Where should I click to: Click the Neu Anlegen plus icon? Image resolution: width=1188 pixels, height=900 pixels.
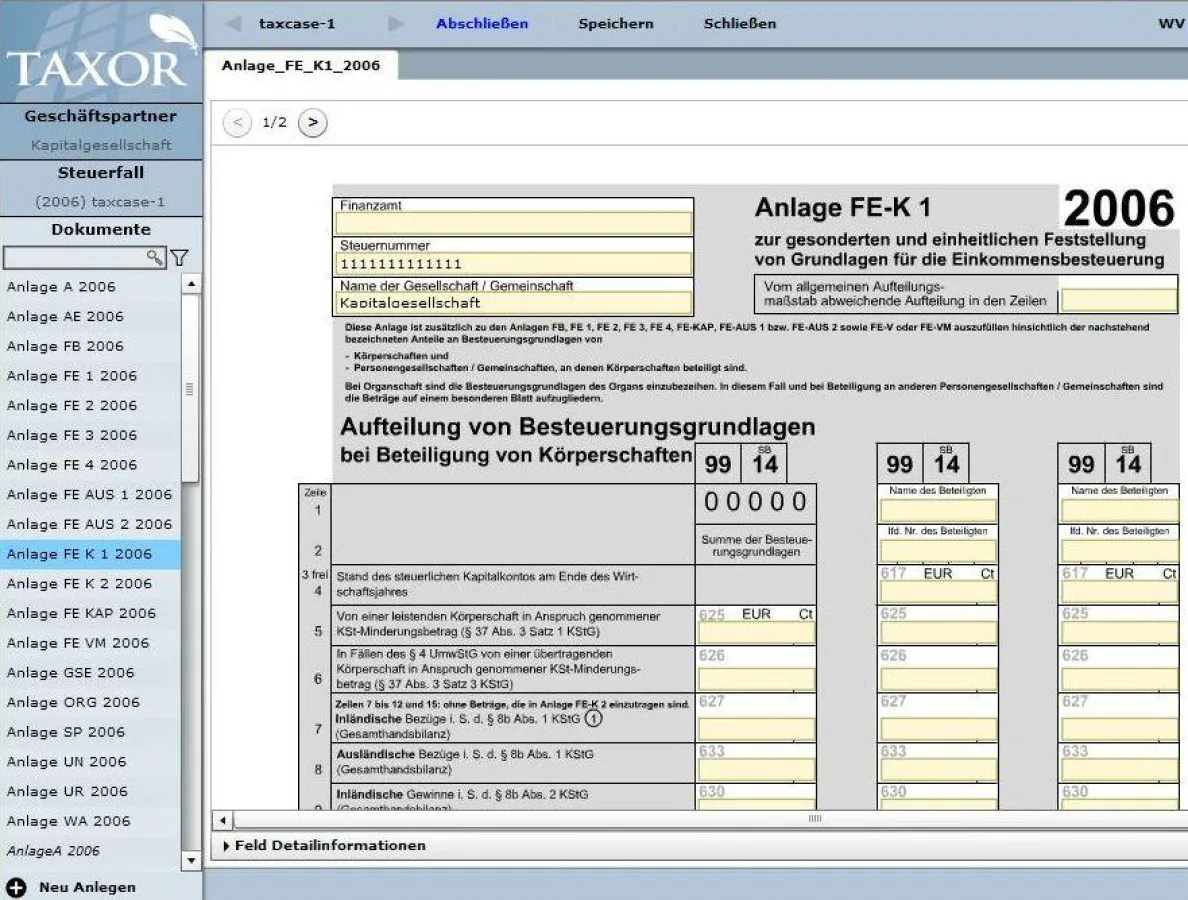(16, 887)
